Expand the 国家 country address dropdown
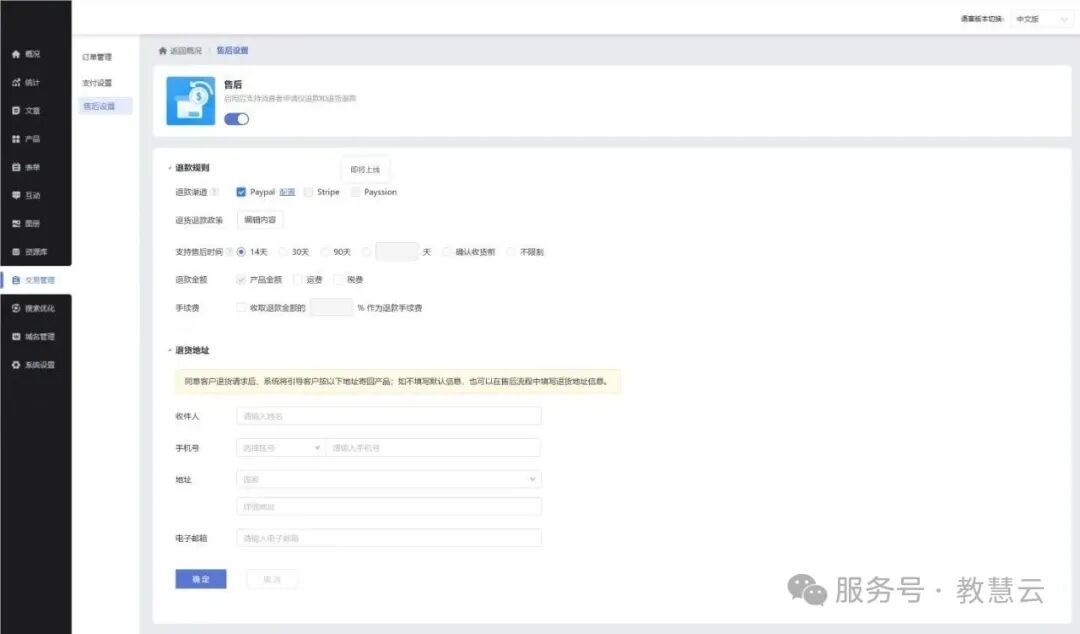Viewport: 1080px width, 634px height. pos(388,480)
